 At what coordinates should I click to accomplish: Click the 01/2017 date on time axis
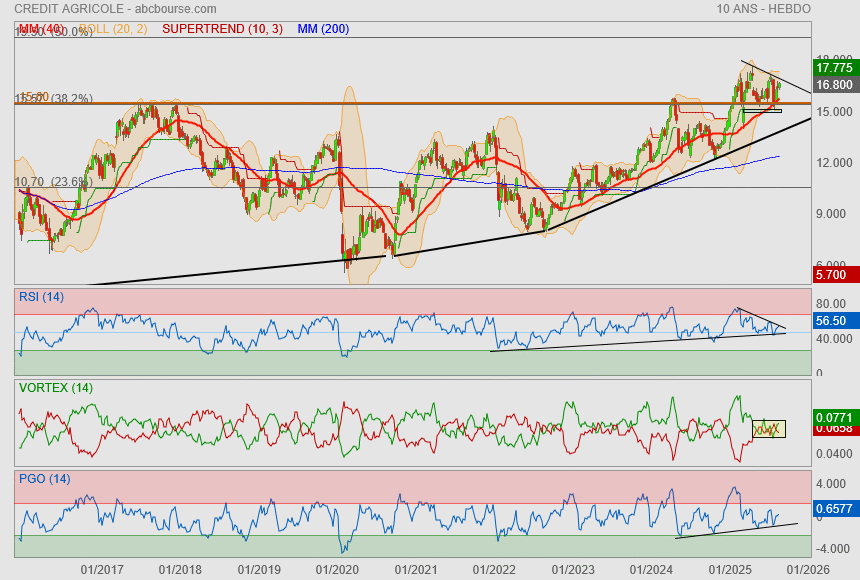(x=102, y=569)
